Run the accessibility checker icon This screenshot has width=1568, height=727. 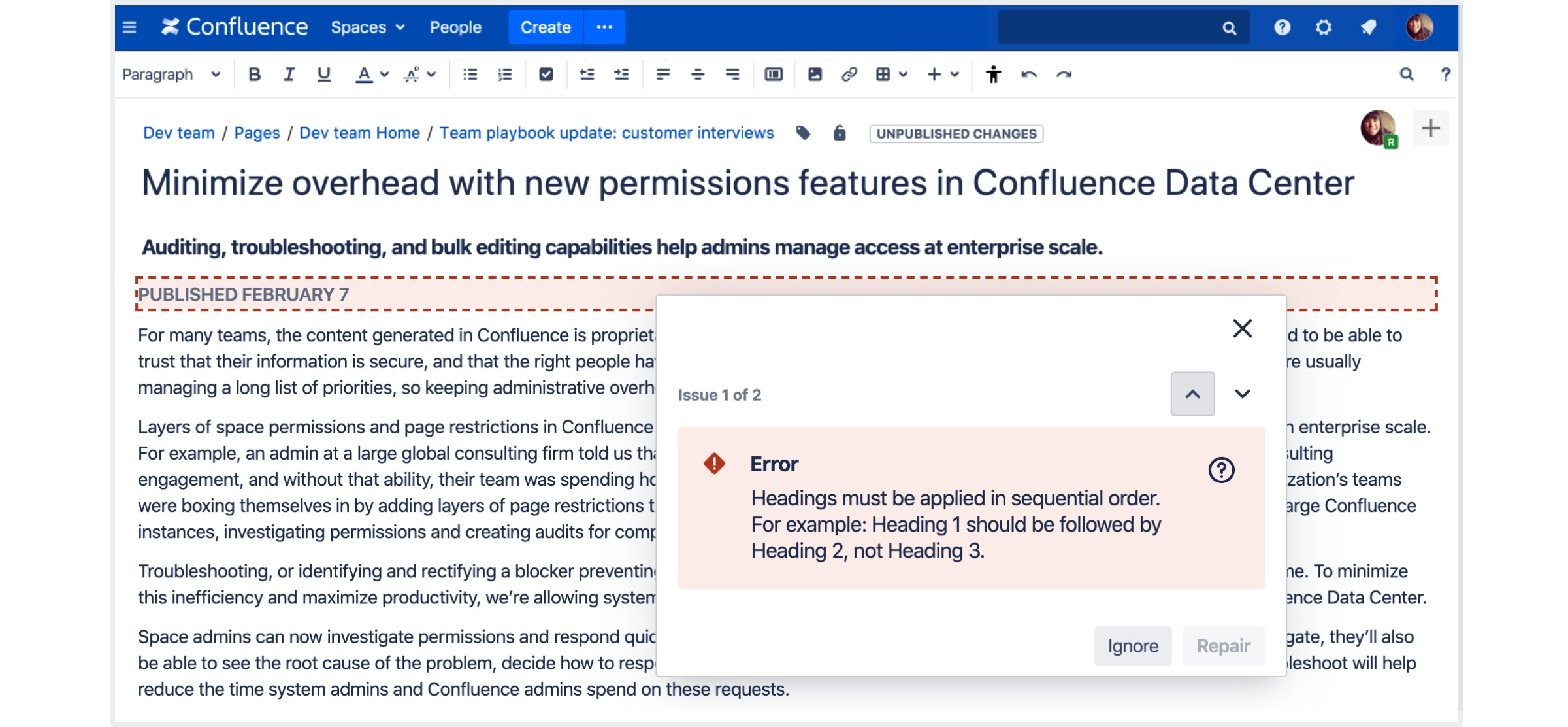pyautogui.click(x=994, y=75)
